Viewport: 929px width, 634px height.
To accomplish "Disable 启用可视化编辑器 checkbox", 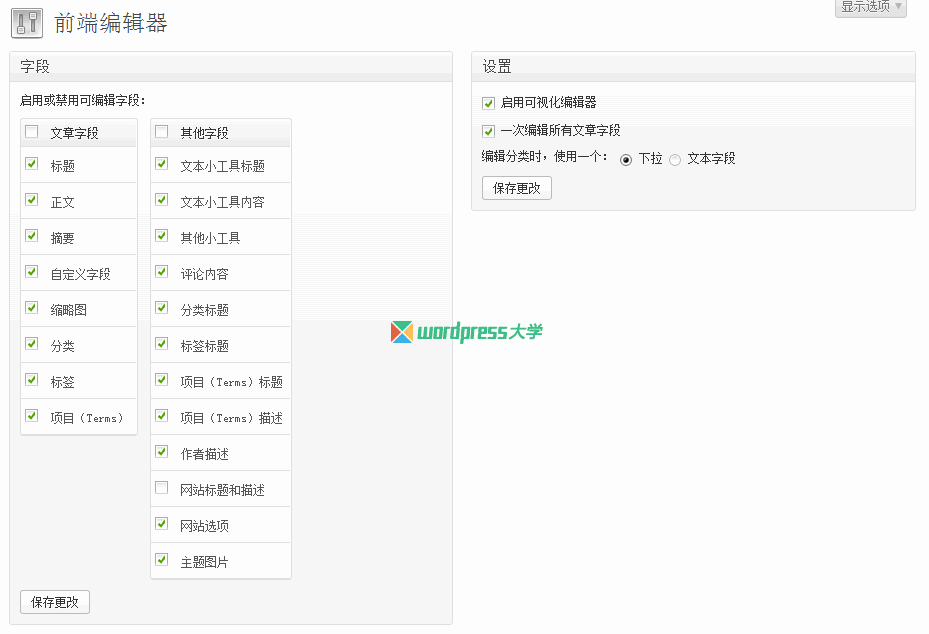I will coord(488,103).
